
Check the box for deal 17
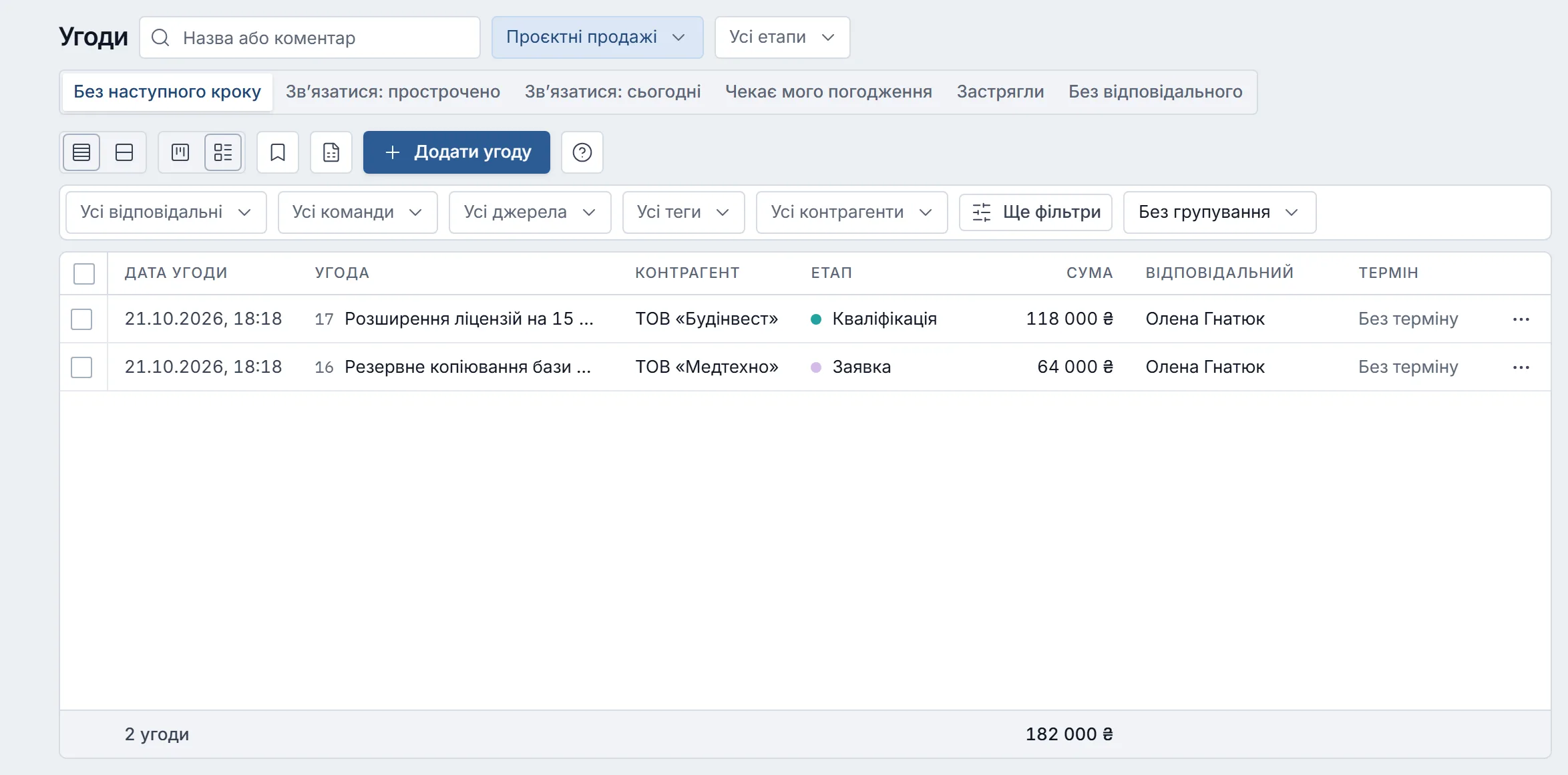pos(81,319)
